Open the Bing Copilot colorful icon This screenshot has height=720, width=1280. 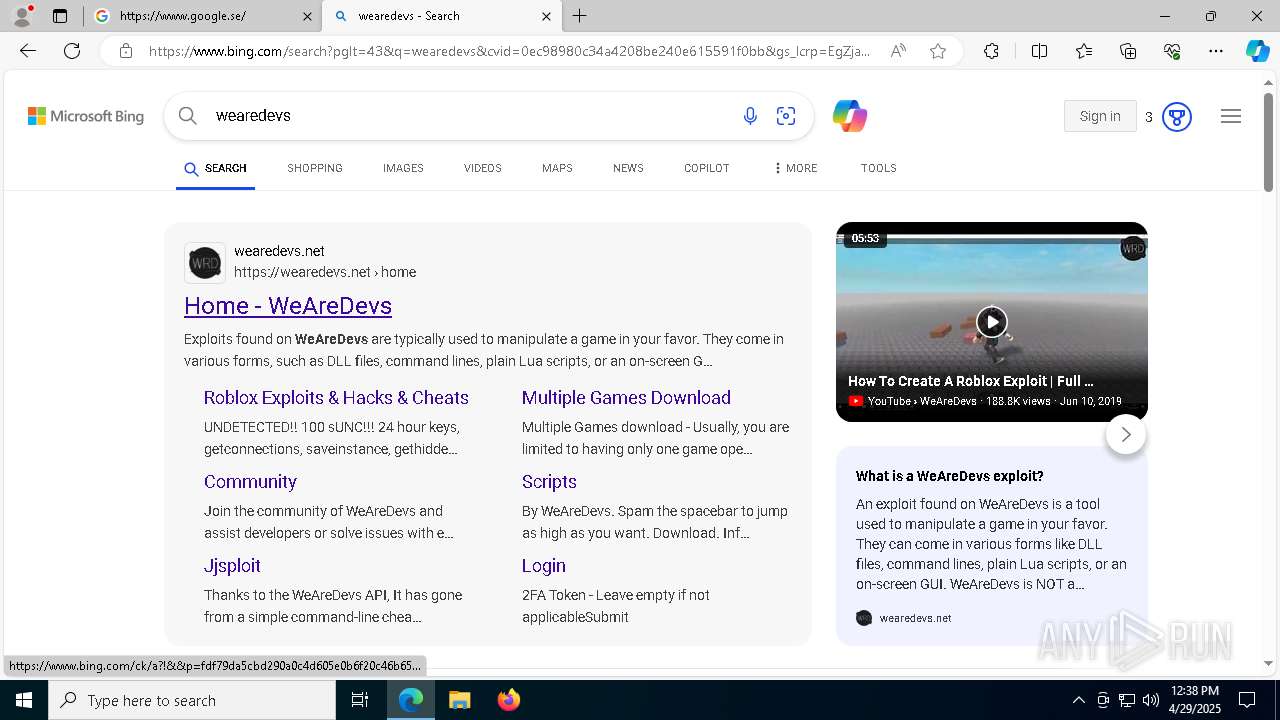pos(850,116)
